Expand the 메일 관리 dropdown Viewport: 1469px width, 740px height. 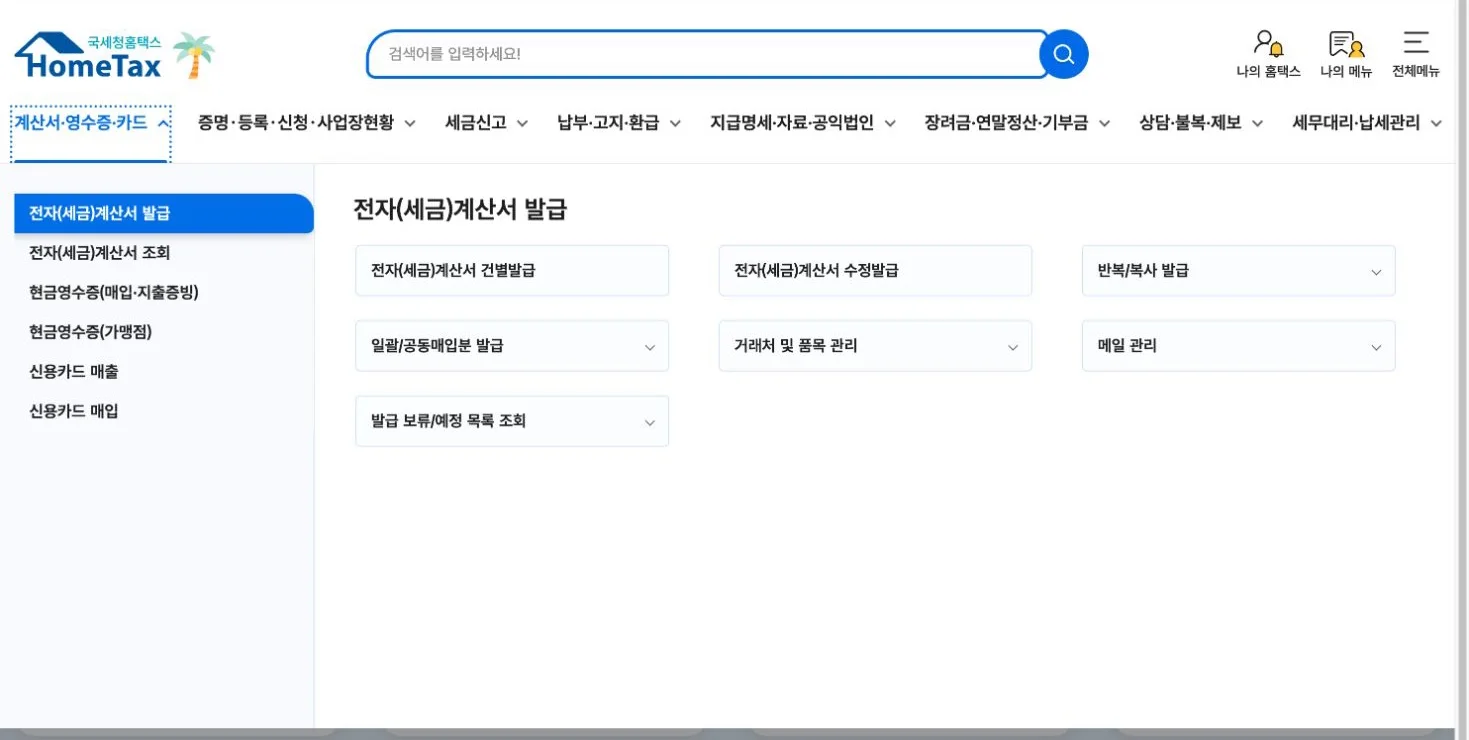pos(1238,346)
